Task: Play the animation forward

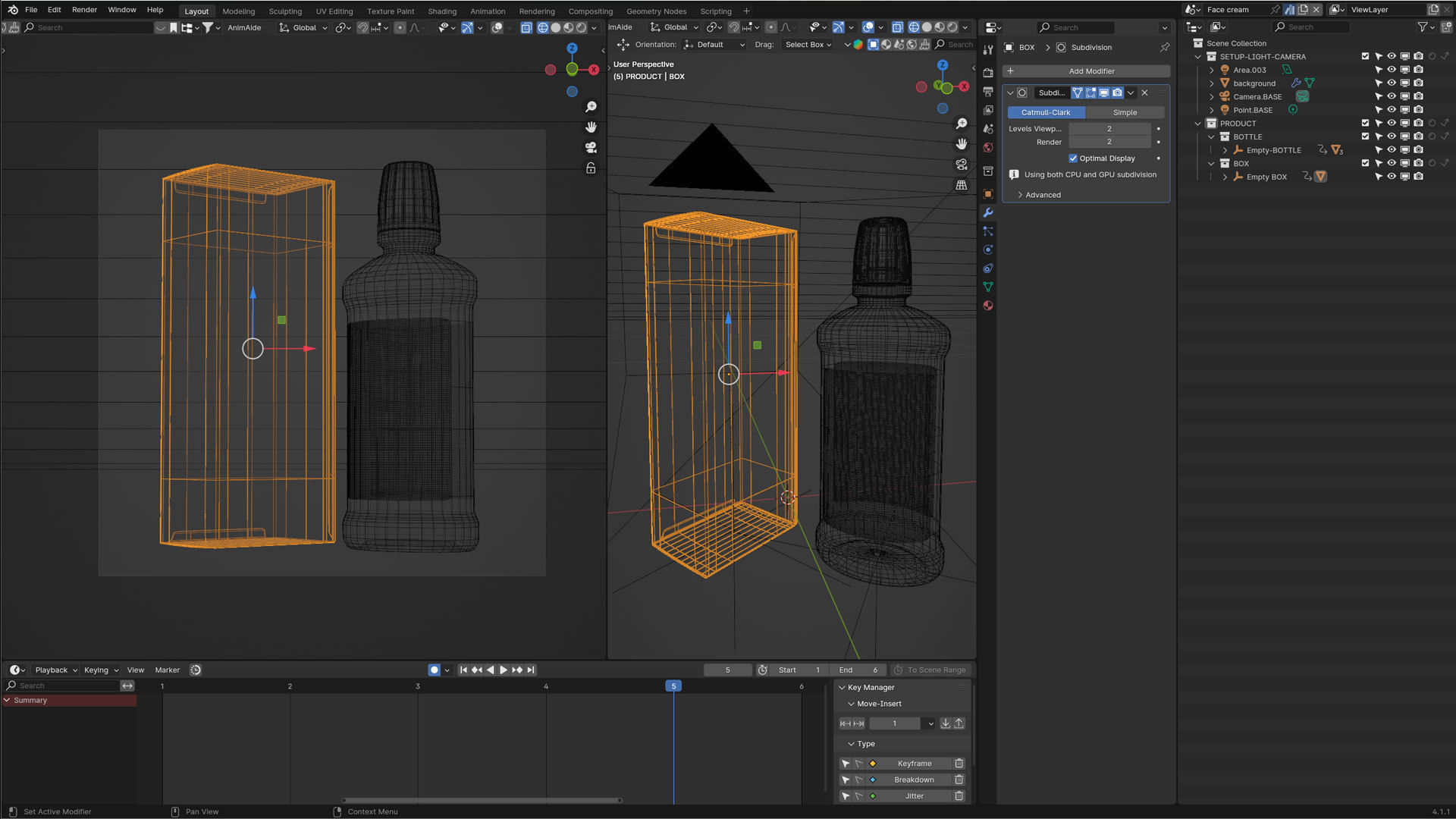Action: tap(504, 670)
